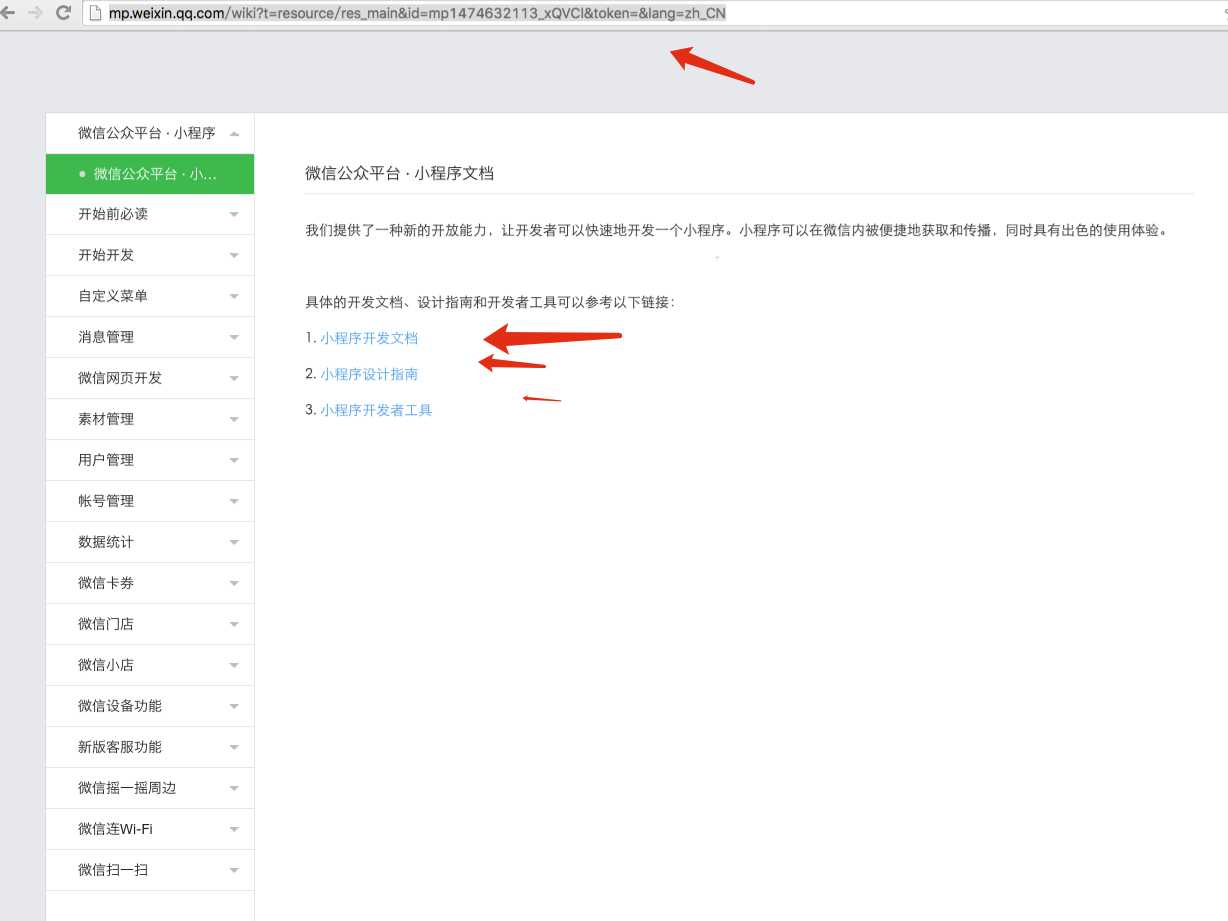Expand the 自定义菜单 section arrow
Viewport: 1228px width, 921px height.
tap(234, 296)
